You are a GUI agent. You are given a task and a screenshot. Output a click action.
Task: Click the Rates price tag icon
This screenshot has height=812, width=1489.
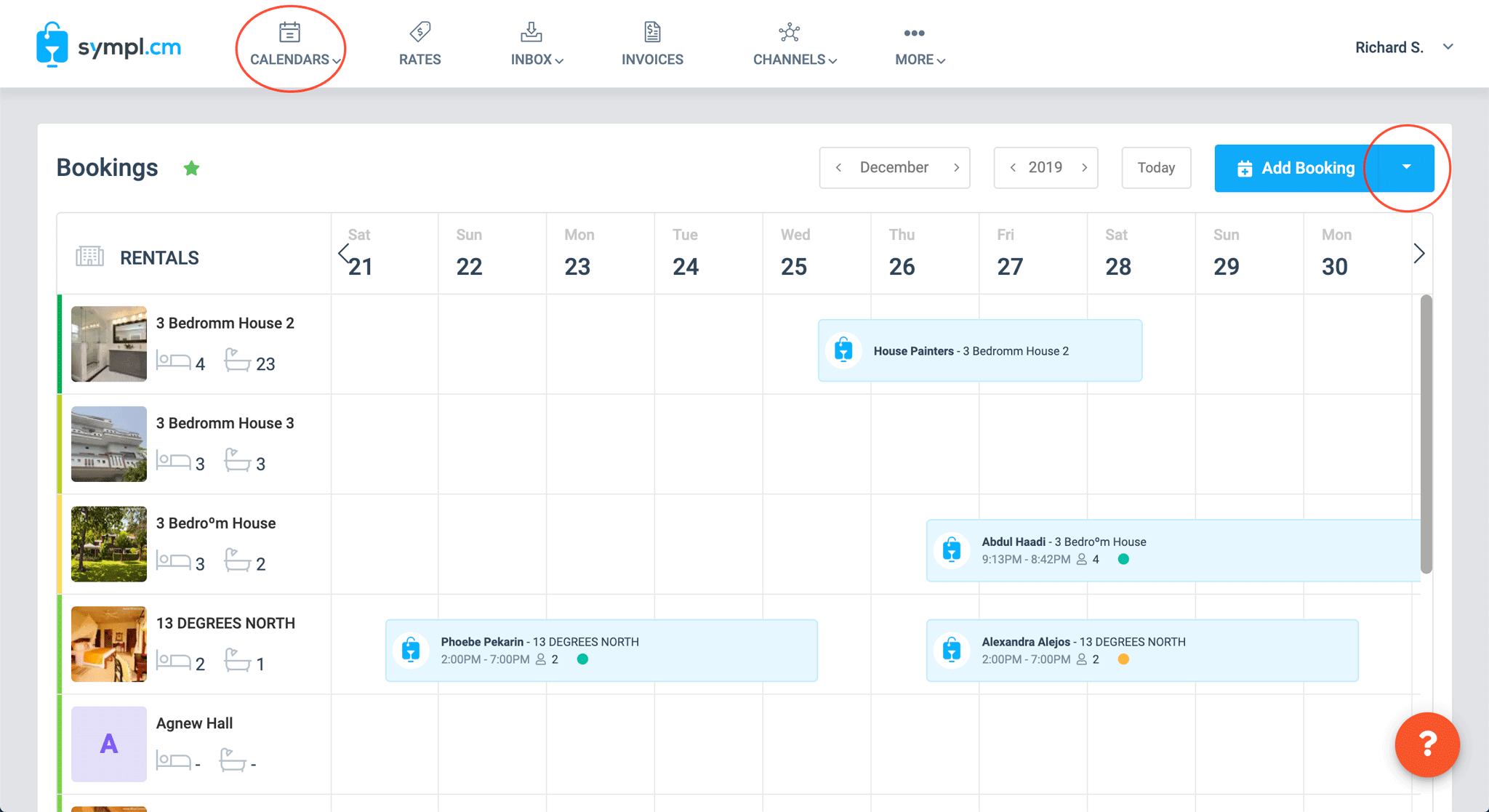pos(420,32)
